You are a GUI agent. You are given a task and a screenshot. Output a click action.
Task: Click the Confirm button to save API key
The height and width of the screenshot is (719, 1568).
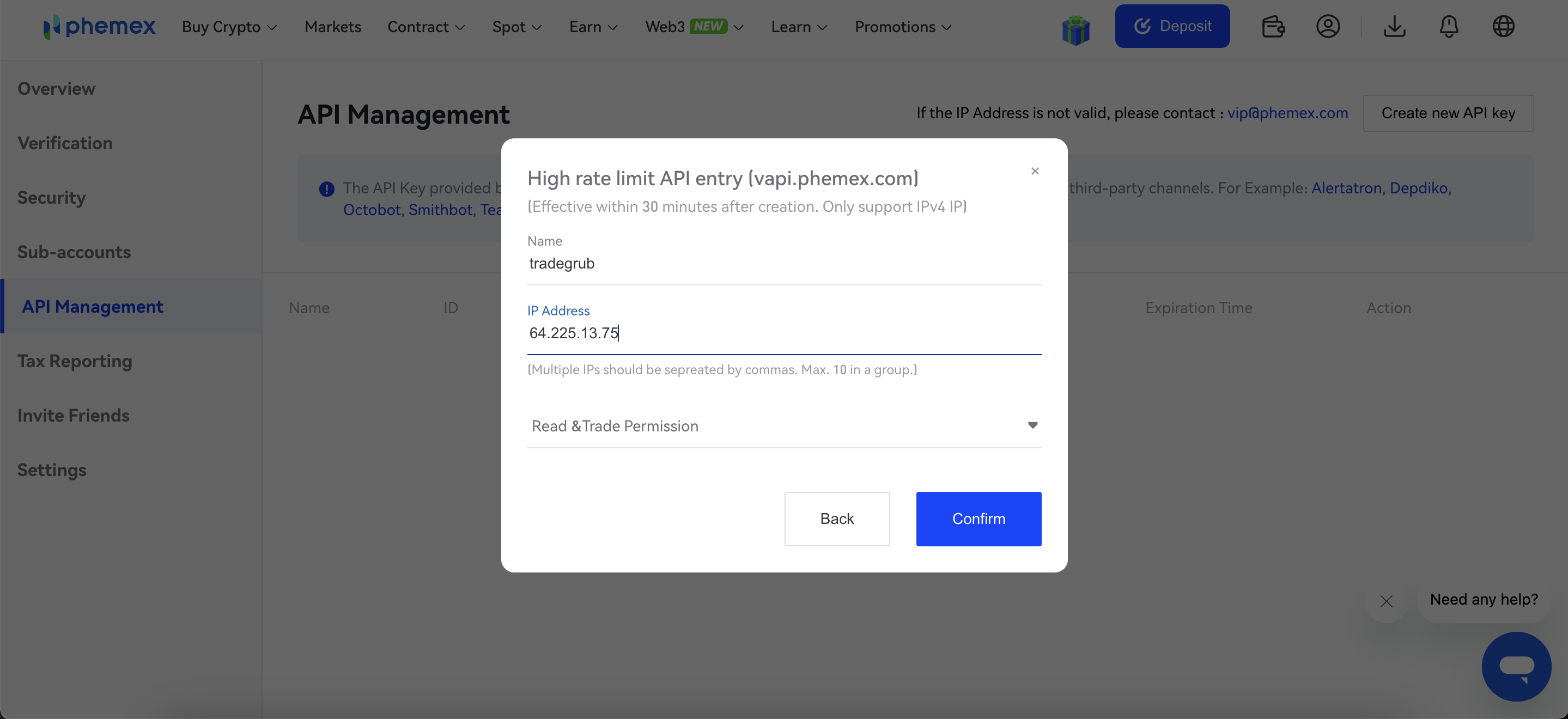coord(979,518)
